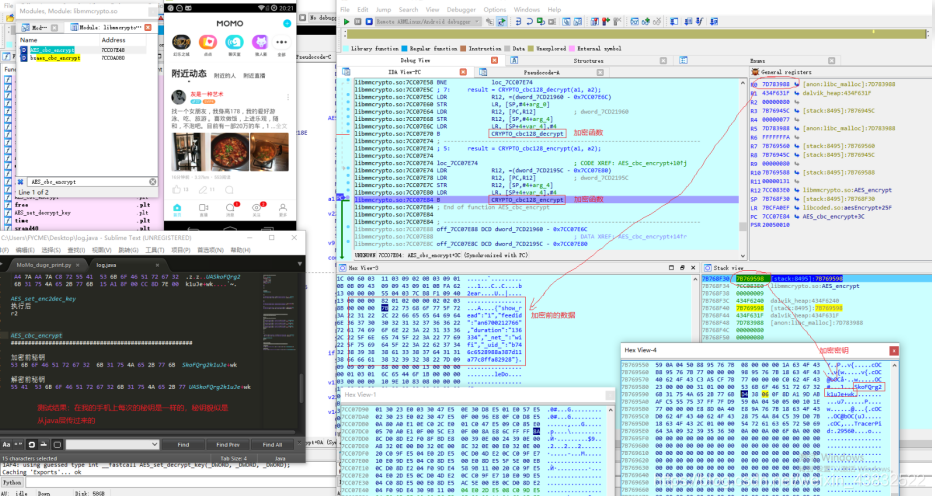Switch to the Pseudocode-A tab
The image size is (935, 499).
541,72
